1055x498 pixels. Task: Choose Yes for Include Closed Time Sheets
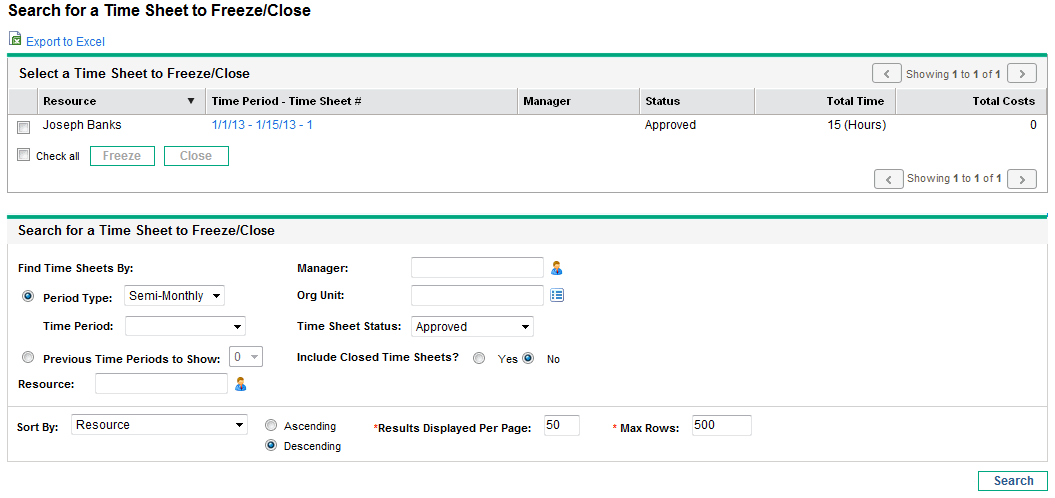[480, 358]
